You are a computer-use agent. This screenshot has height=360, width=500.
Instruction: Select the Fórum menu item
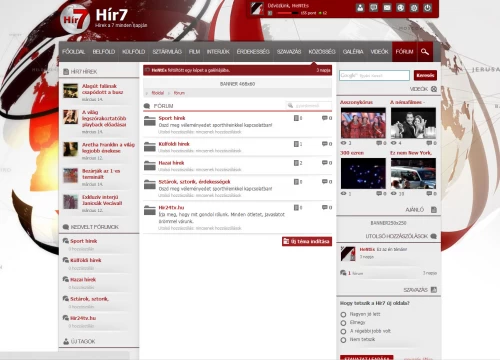coord(404,52)
